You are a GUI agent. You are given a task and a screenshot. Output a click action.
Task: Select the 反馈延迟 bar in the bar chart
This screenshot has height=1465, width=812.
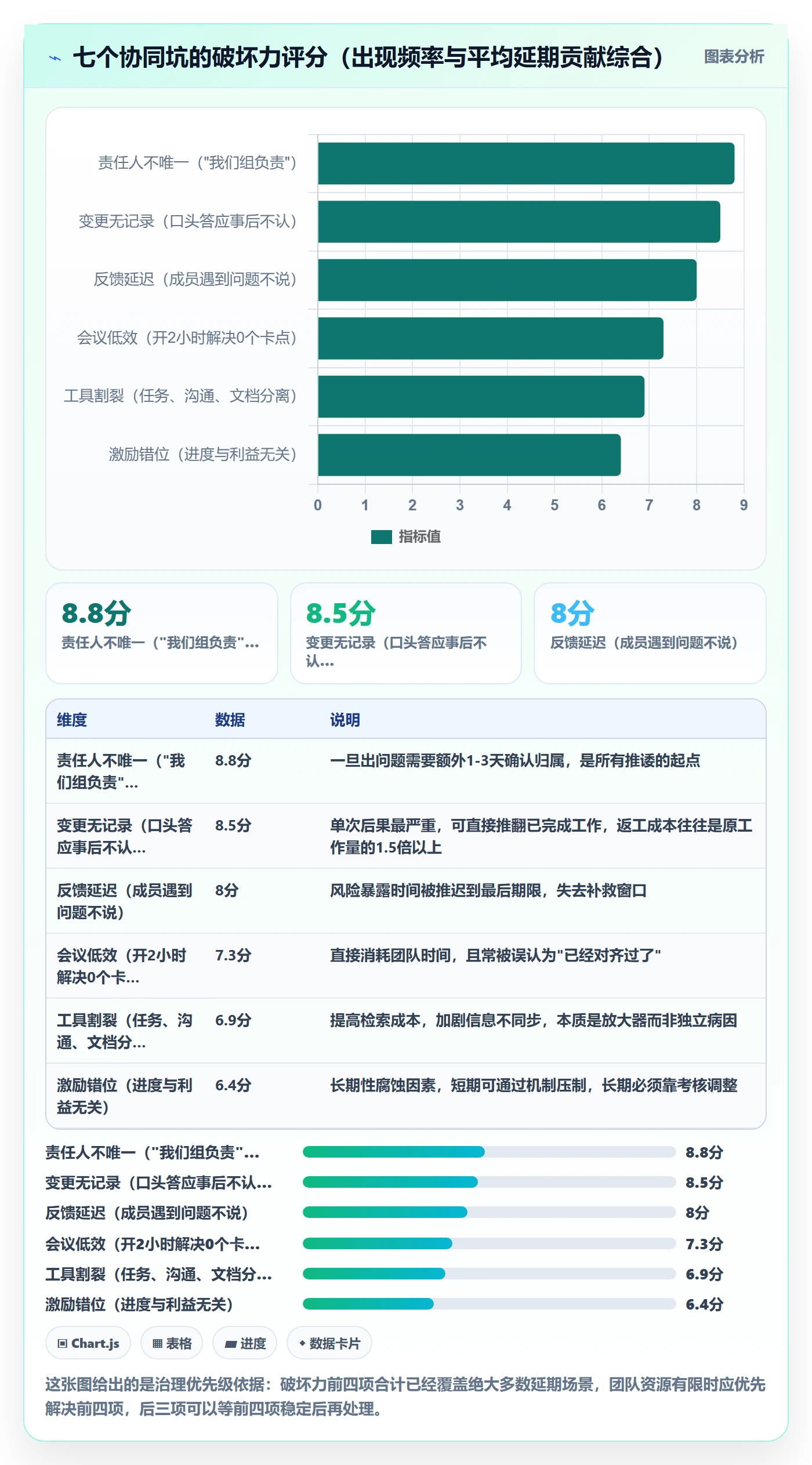(x=507, y=280)
